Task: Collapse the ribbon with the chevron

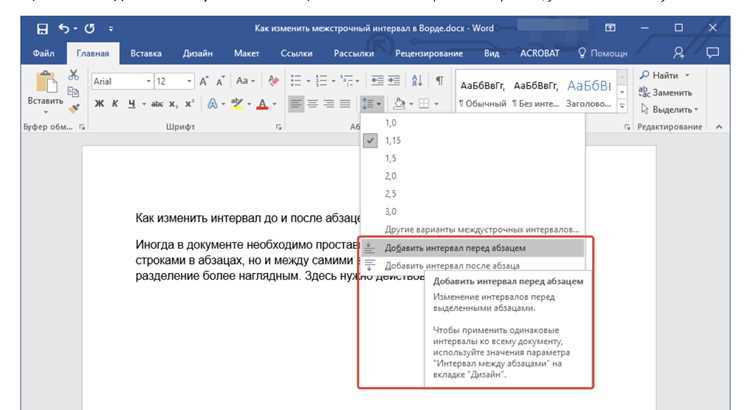Action: [x=719, y=127]
